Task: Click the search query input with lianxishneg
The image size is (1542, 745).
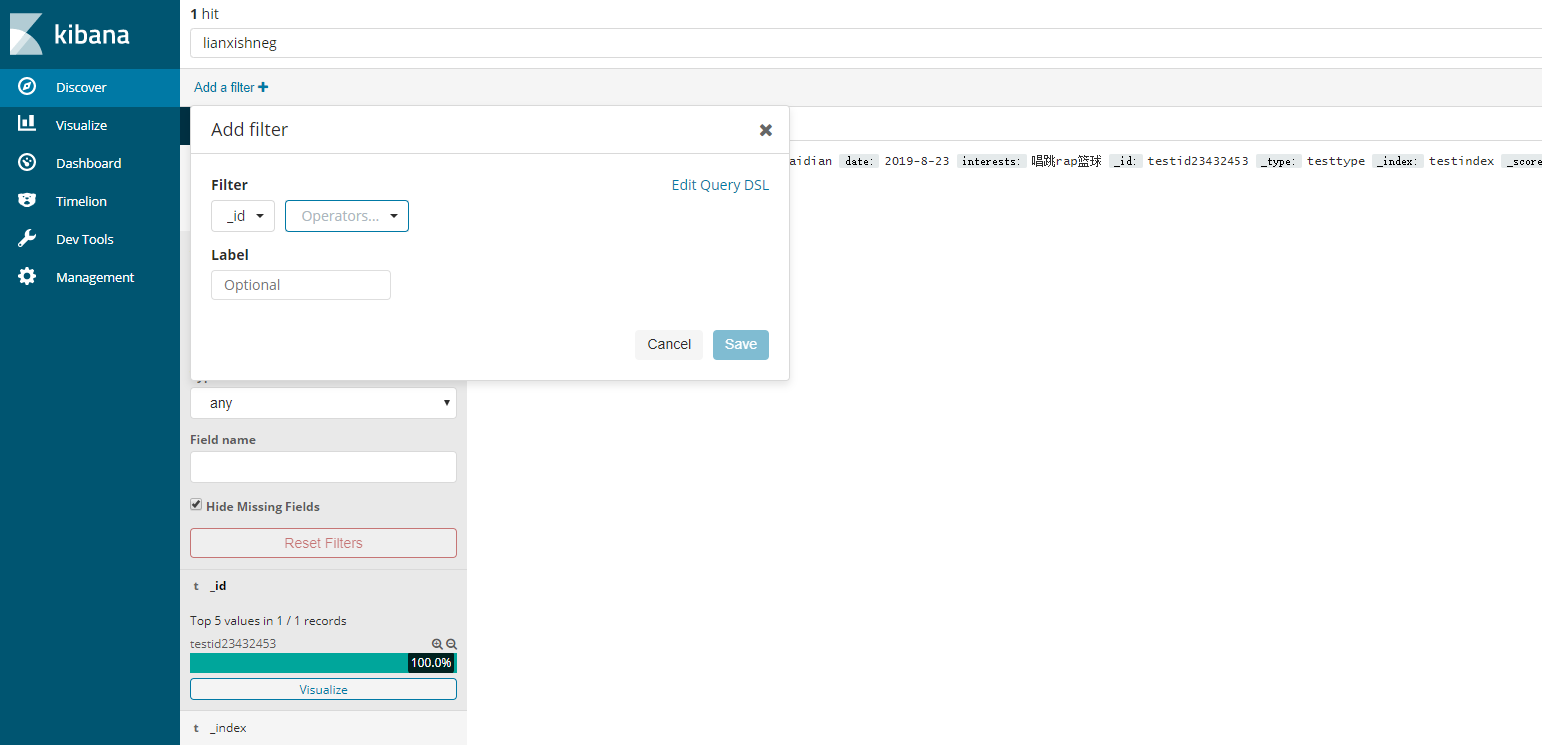Action: (x=866, y=43)
